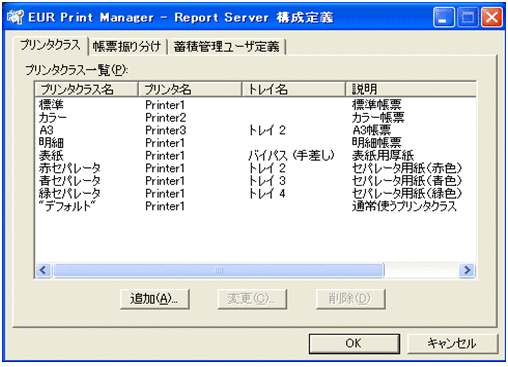This screenshot has height=367, width=508.
Task: Click the A3帳票 description cell
Action: (x=371, y=130)
